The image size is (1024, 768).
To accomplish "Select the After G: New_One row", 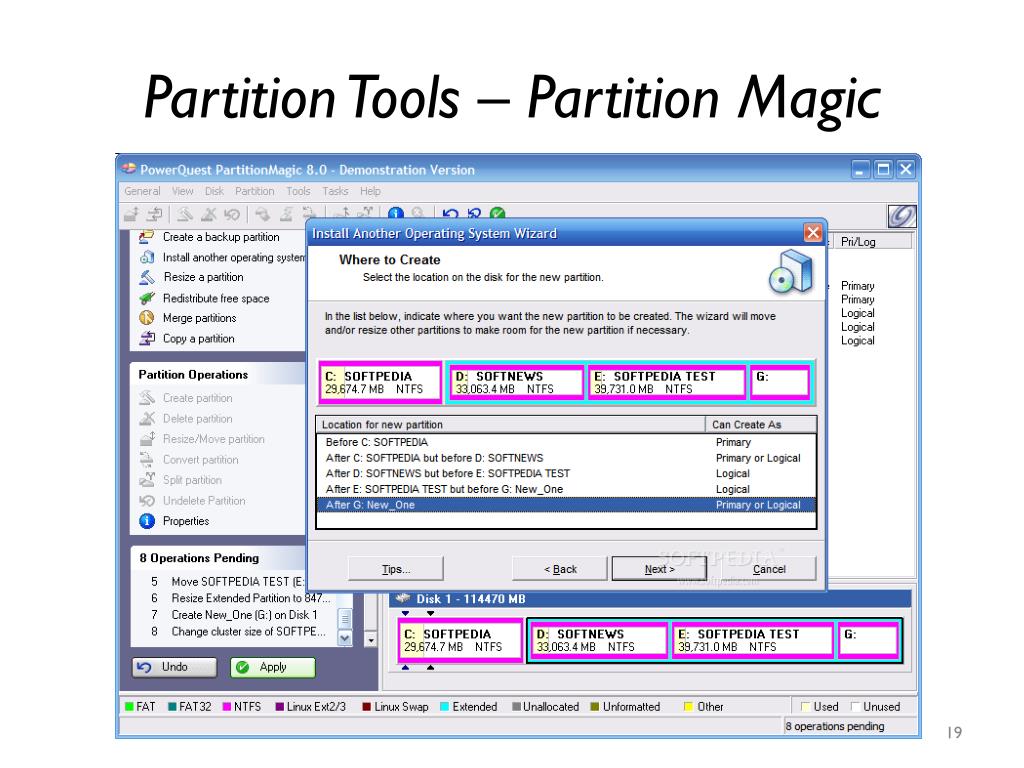I will point(566,505).
